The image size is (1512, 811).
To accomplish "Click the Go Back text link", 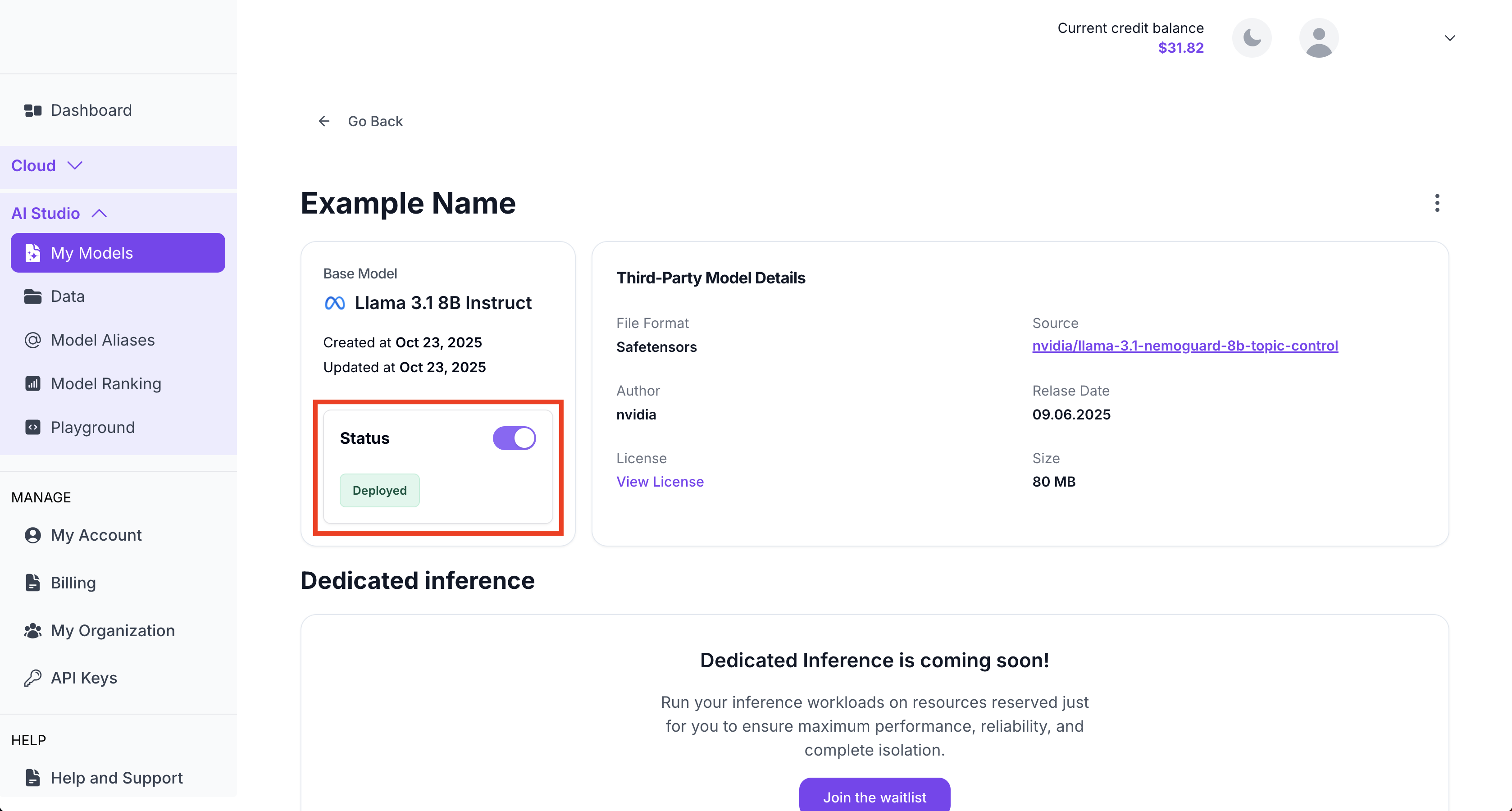I will 375,121.
